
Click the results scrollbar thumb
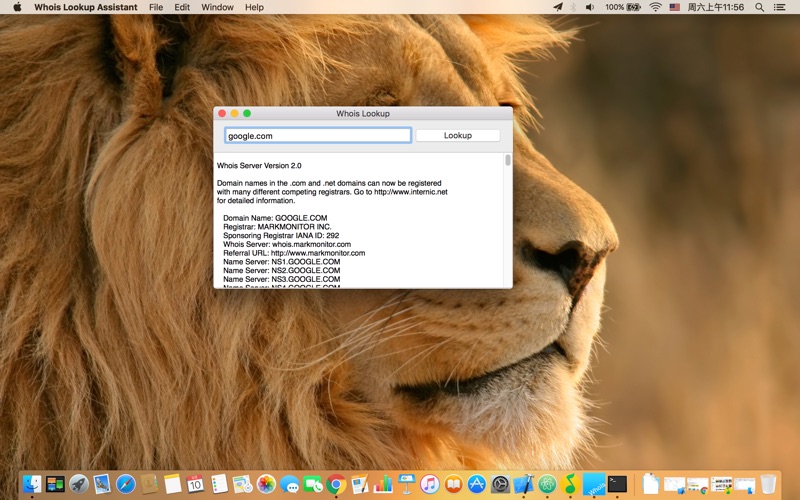[x=508, y=160]
